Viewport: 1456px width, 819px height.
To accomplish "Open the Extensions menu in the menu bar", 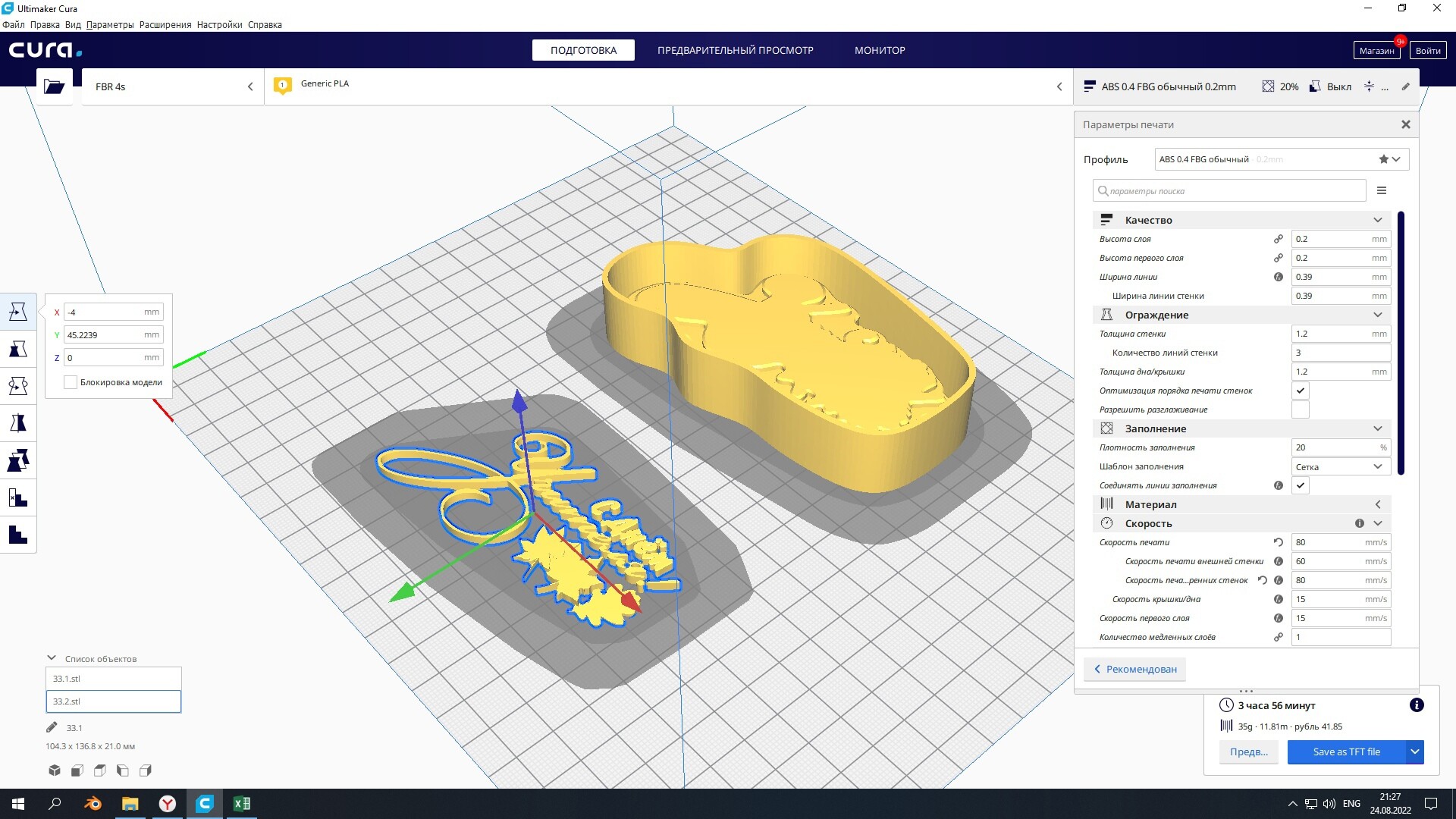I will pyautogui.click(x=165, y=25).
